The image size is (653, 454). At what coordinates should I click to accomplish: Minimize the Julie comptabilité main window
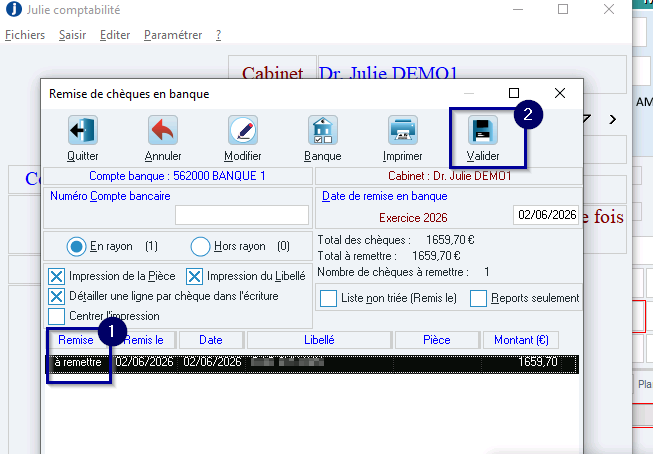pos(518,9)
